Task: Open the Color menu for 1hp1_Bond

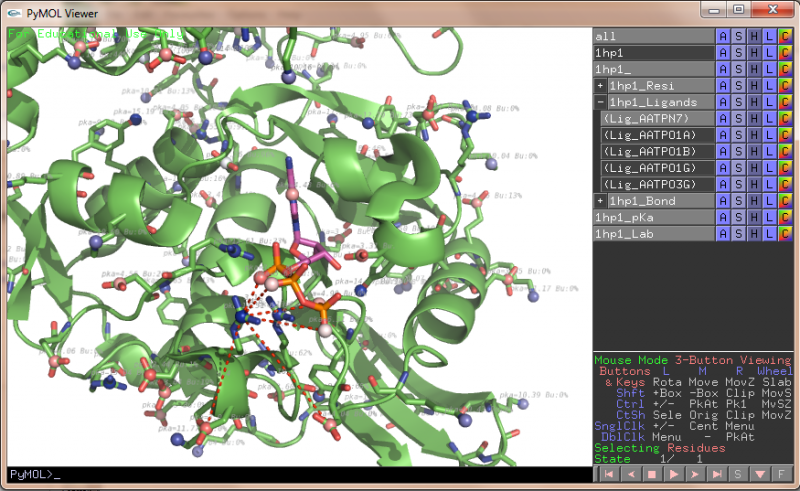Action: point(786,201)
